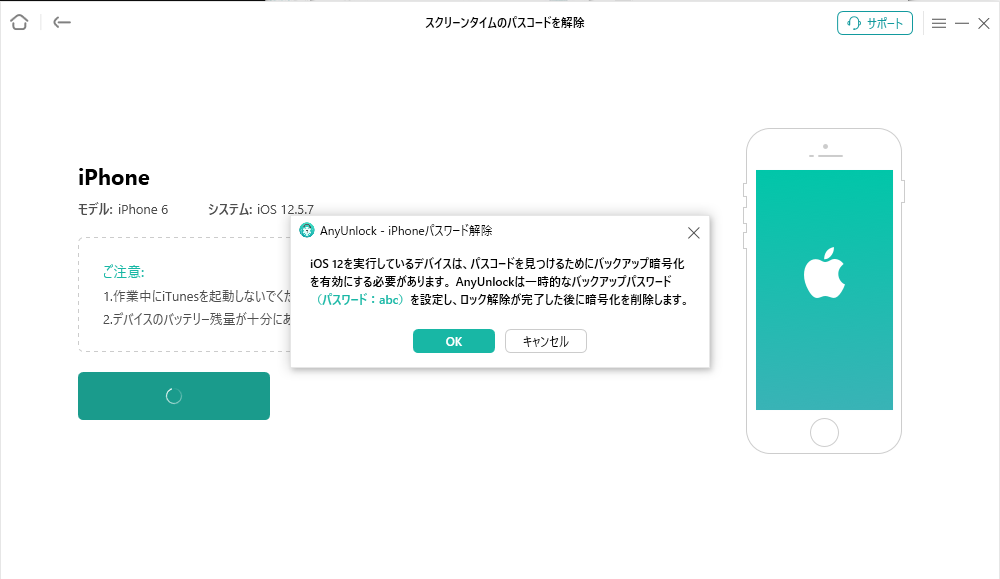Close the iPhoneパスワード解除 dialog

(x=694, y=233)
